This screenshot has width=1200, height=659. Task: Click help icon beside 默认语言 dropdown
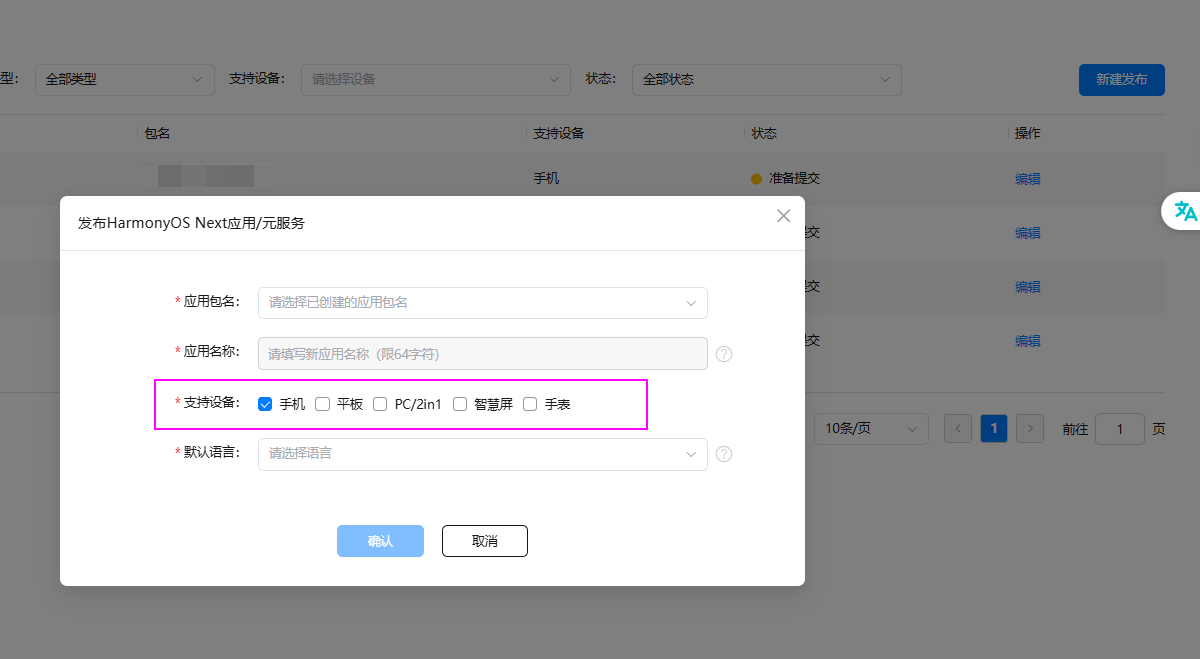pos(724,454)
